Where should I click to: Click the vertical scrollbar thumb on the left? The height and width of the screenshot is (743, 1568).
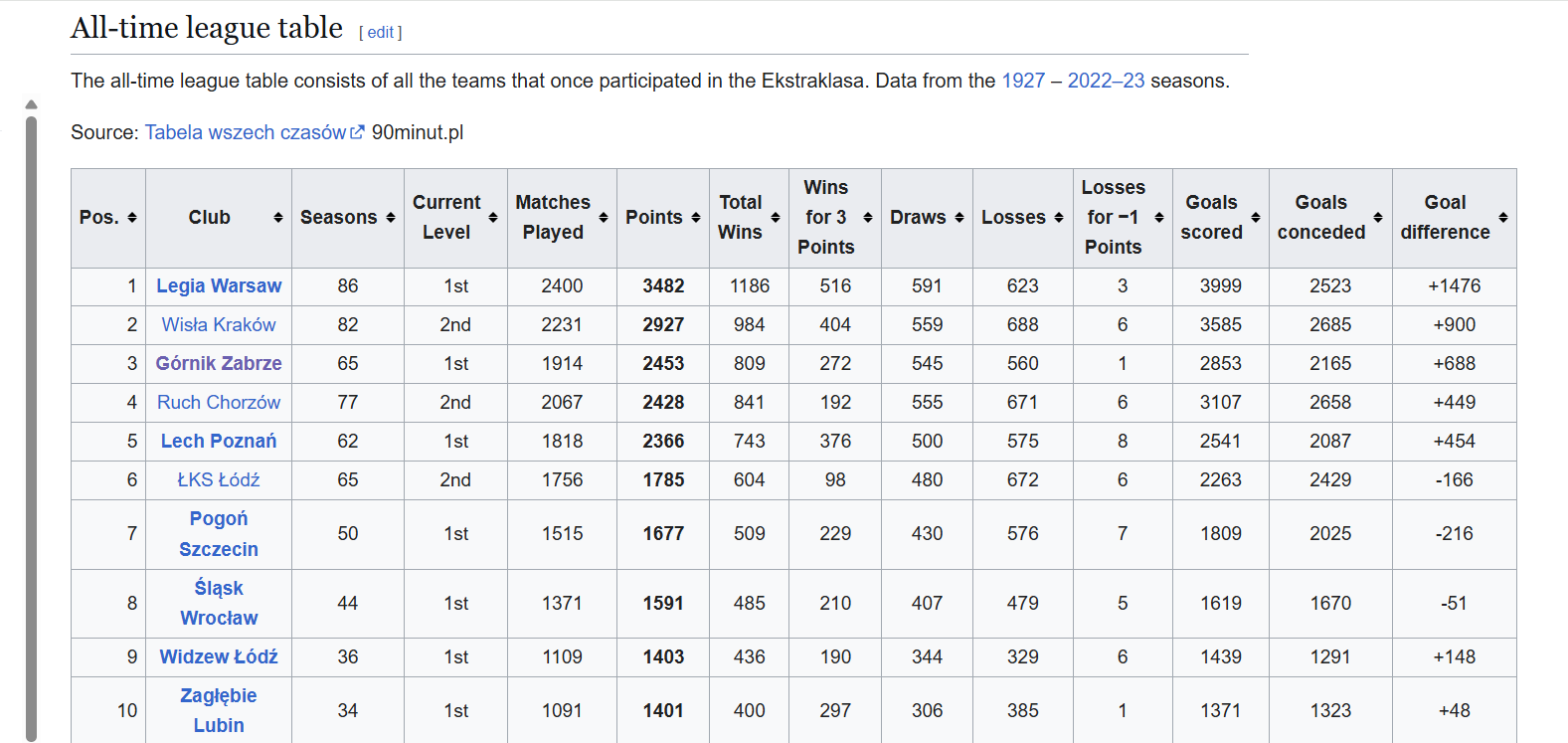click(31, 429)
